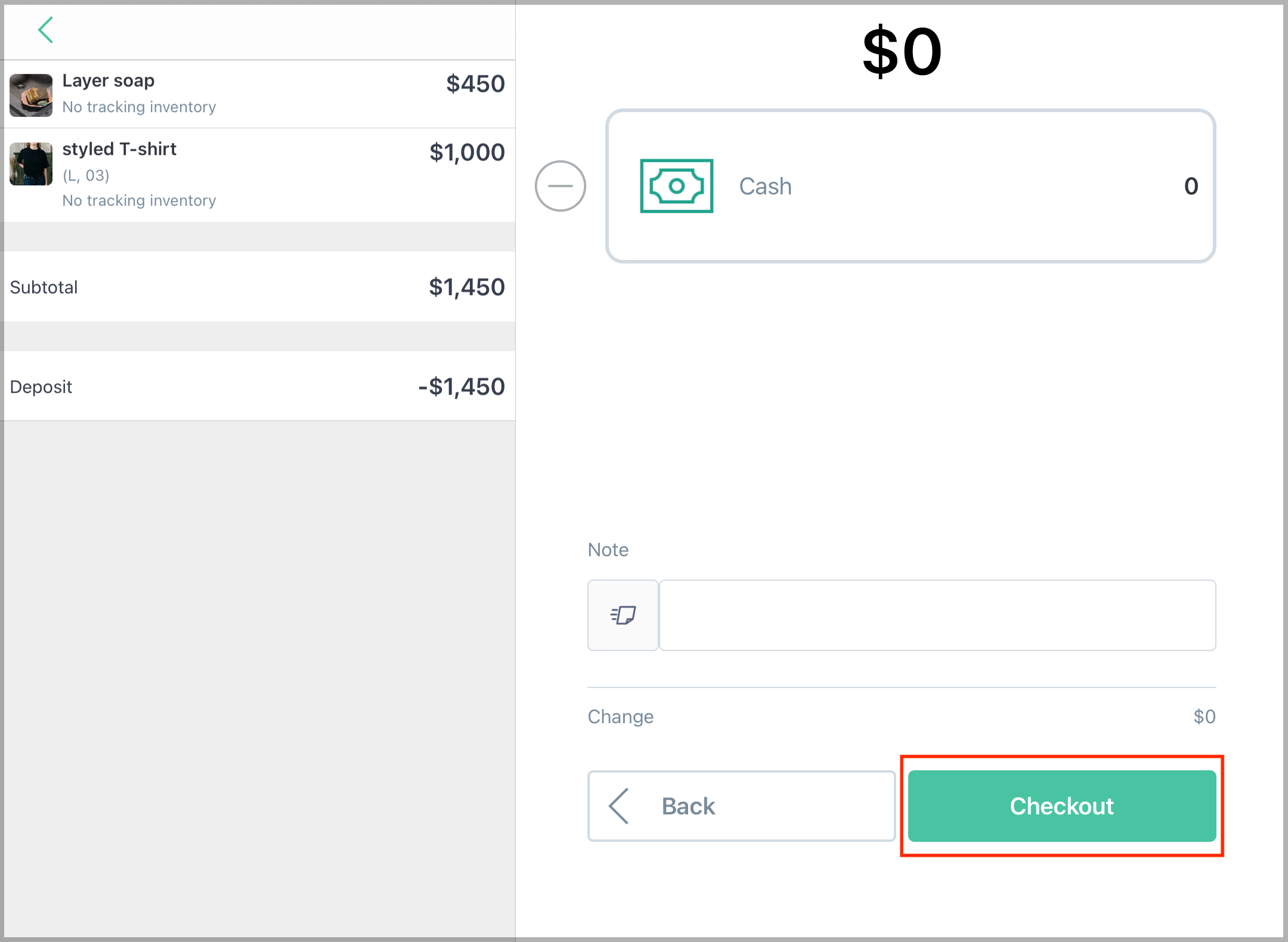Tap the green cash banknote icon

pos(676,186)
